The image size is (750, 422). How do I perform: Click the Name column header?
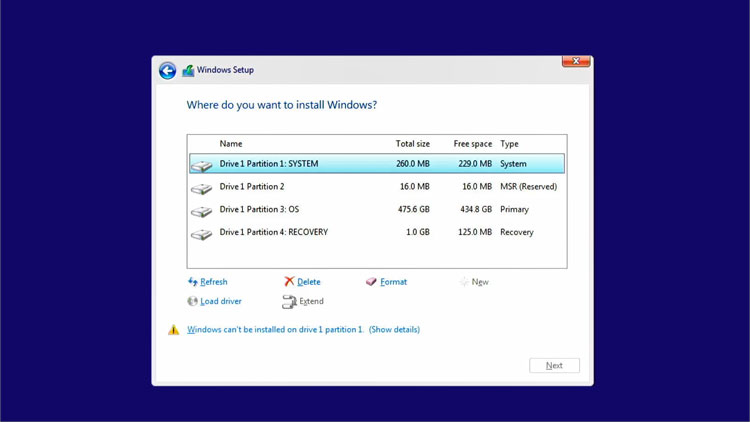(x=231, y=144)
